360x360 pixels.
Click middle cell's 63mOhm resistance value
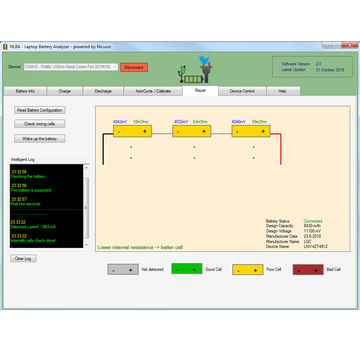tap(200, 122)
